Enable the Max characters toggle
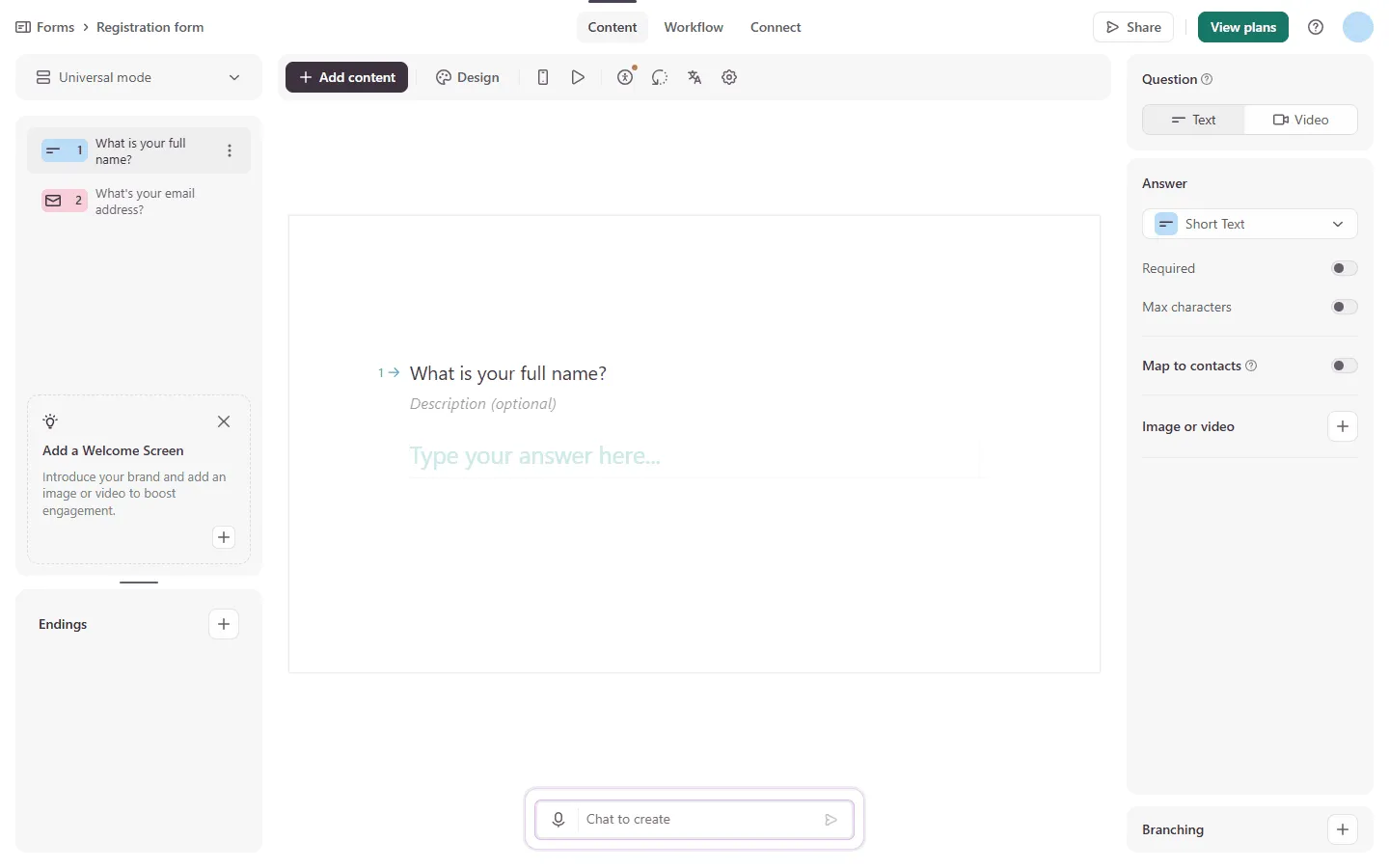Viewport: 1389px width, 868px height. 1344,307
